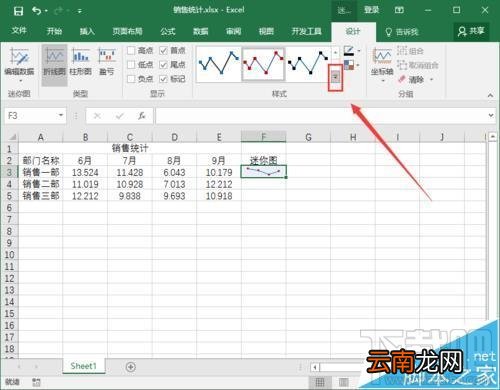Save the workbook with the floppy disk icon
The image size is (500, 390).
point(18,11)
